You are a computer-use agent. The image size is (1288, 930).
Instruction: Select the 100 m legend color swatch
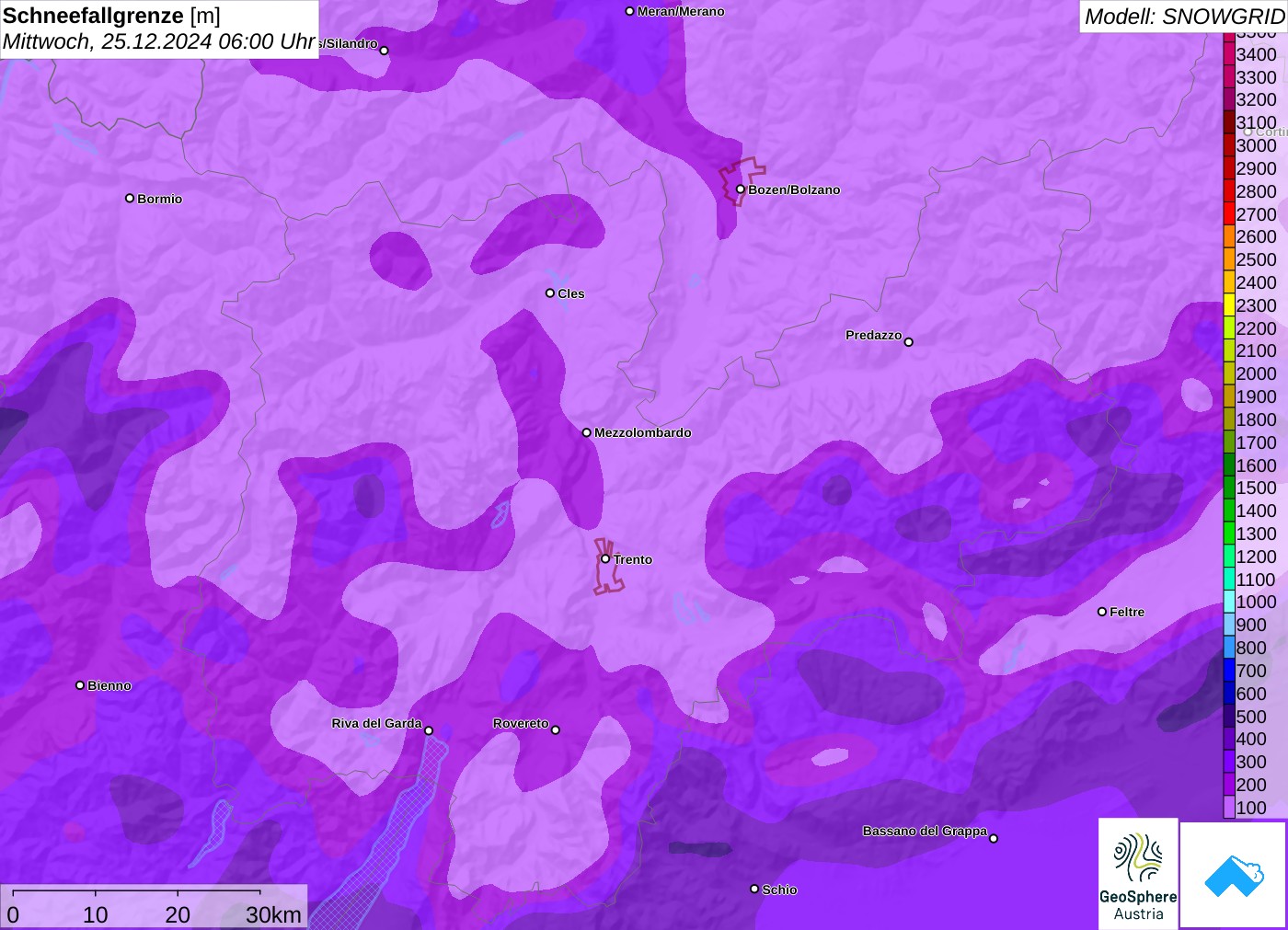(1229, 808)
